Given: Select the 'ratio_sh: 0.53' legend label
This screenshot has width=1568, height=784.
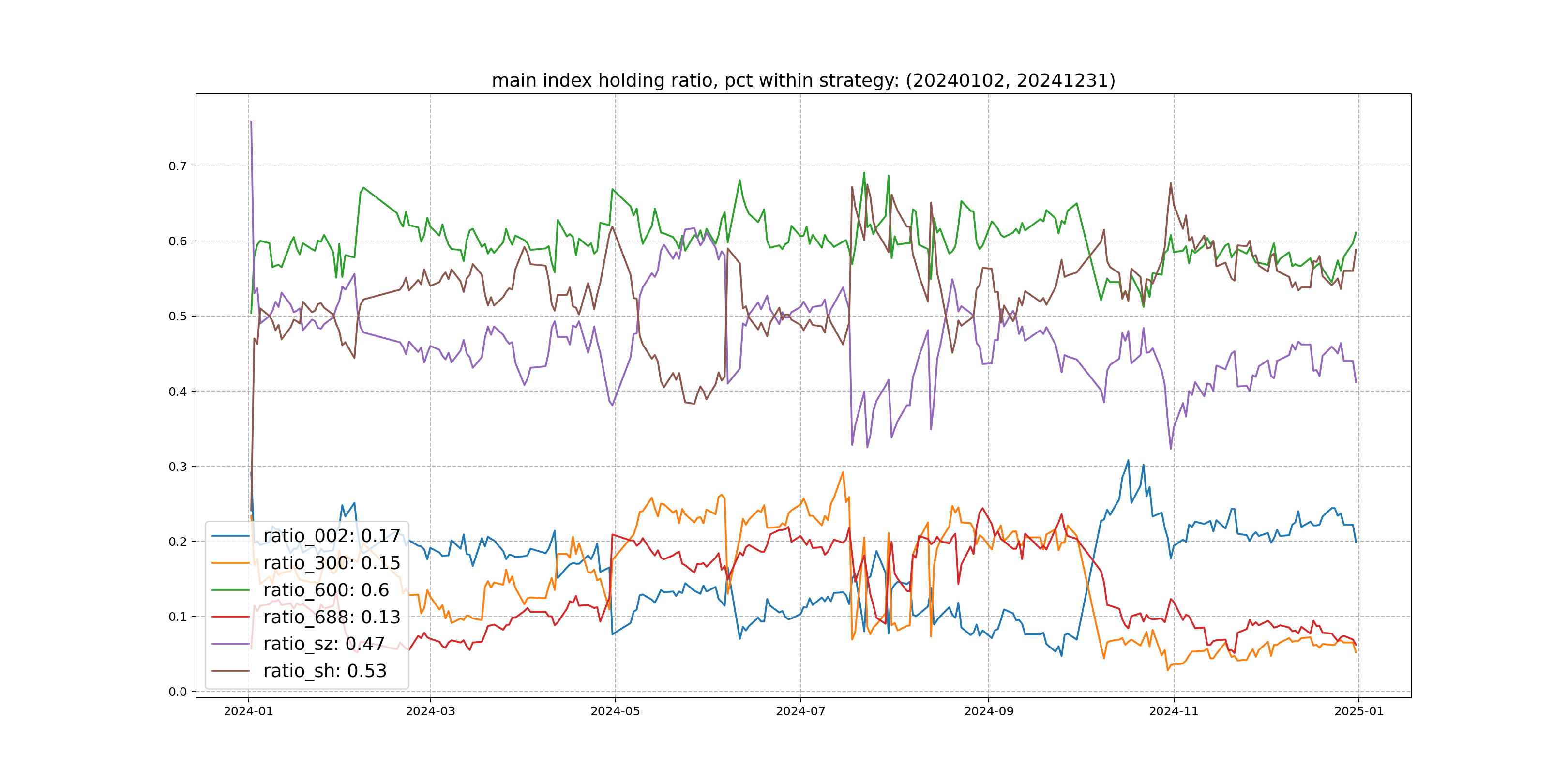Looking at the screenshot, I should pyautogui.click(x=325, y=671).
